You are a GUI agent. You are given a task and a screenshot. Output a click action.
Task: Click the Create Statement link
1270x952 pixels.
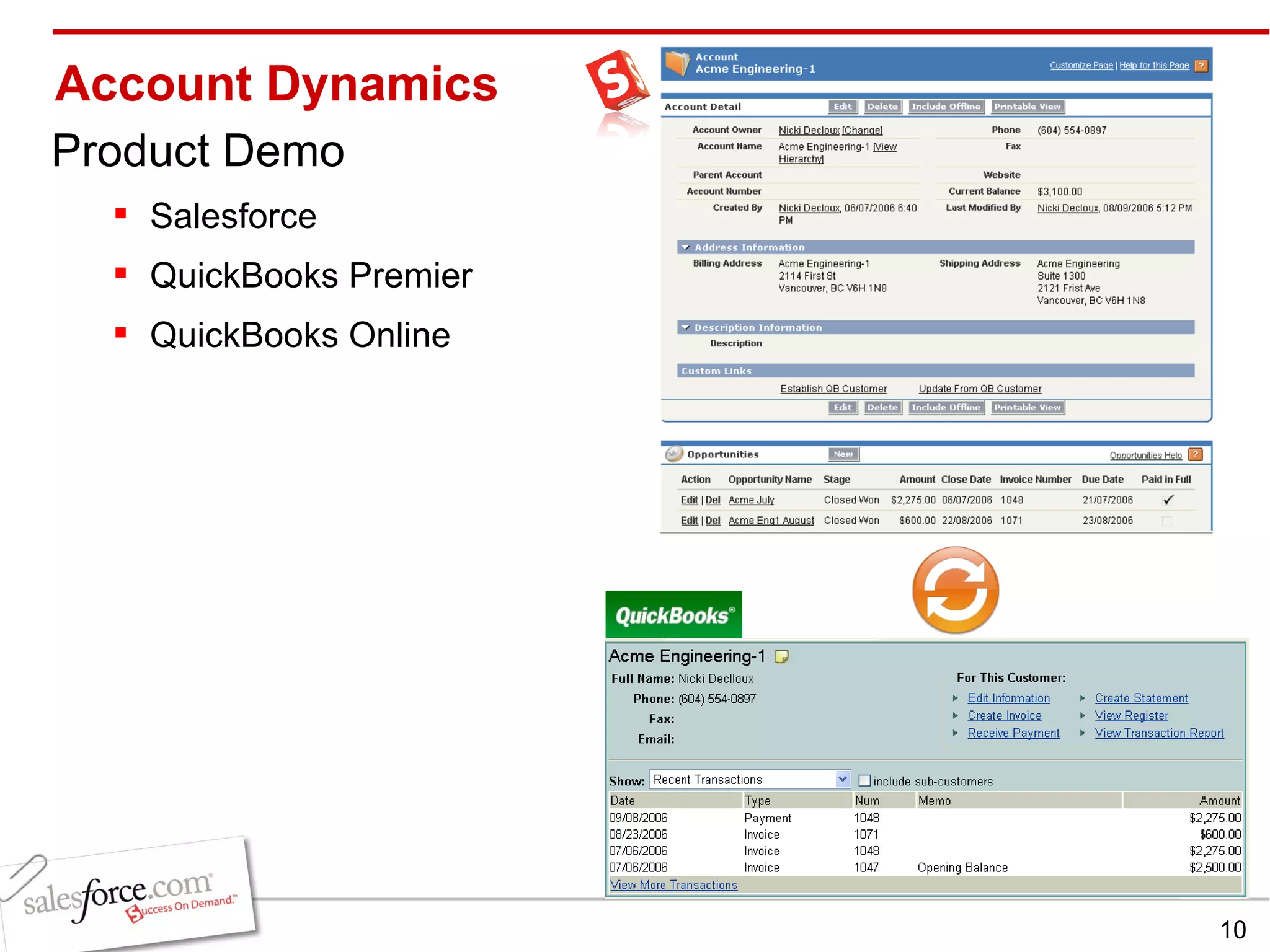coord(1142,698)
